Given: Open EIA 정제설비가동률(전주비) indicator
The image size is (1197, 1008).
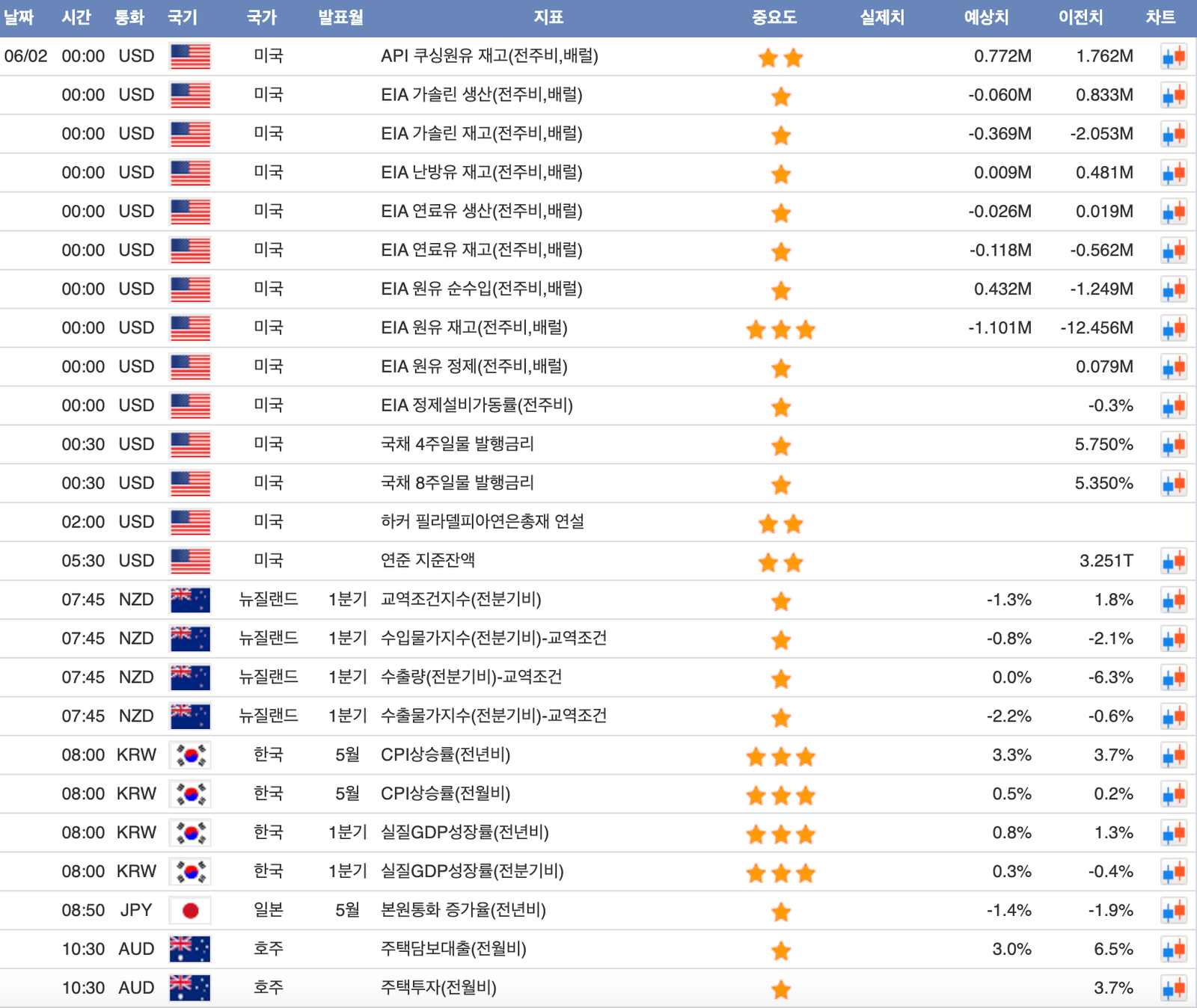Looking at the screenshot, I should pos(477,405).
